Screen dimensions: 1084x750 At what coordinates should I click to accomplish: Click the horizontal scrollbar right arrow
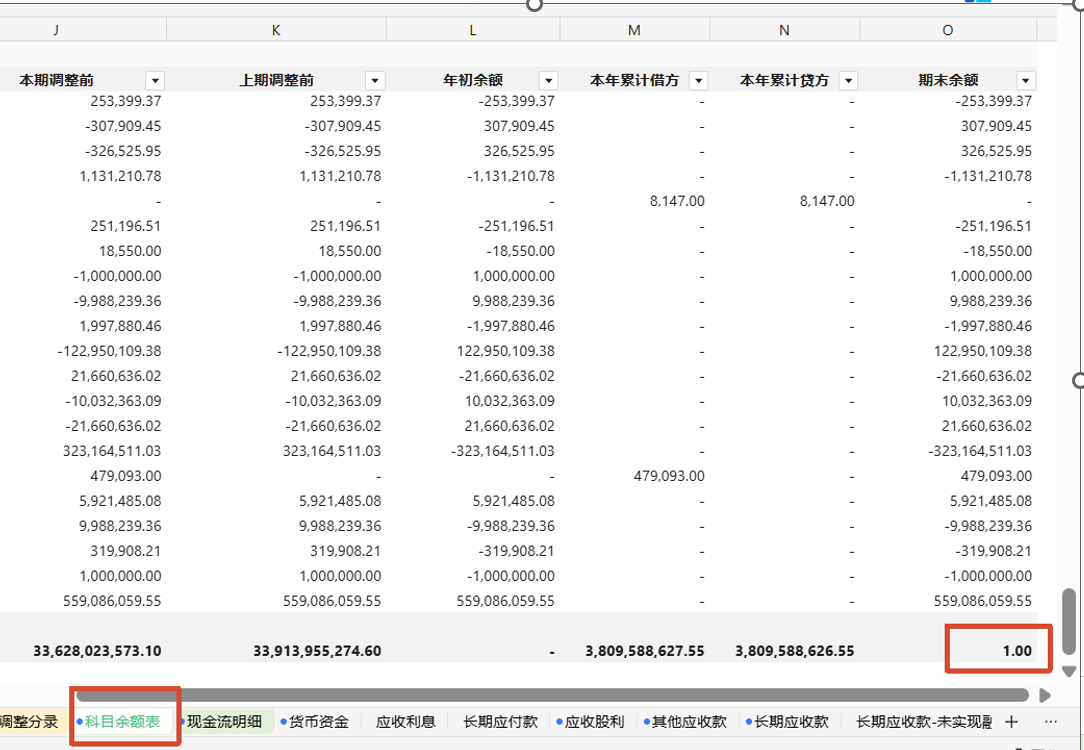tap(1045, 695)
